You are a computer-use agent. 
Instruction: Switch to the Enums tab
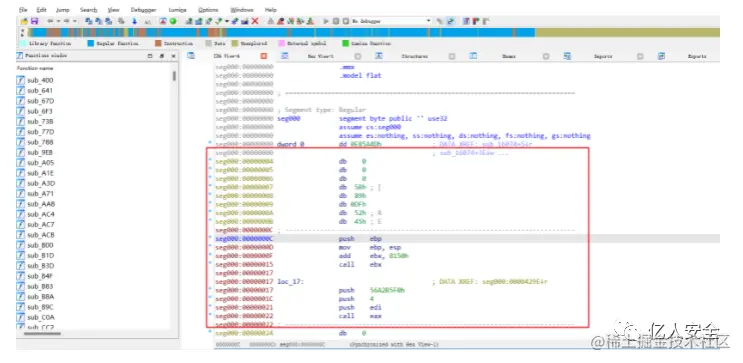509,56
